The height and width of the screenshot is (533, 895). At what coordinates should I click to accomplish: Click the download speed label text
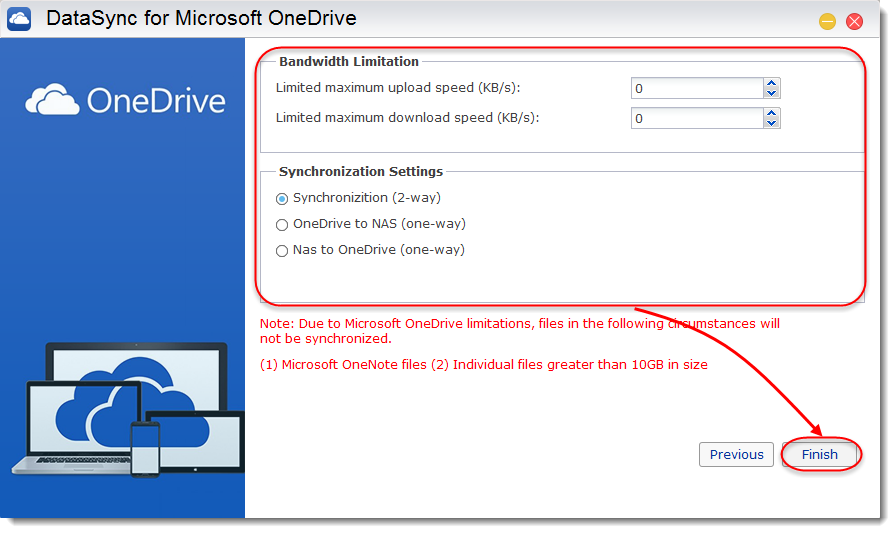408,118
